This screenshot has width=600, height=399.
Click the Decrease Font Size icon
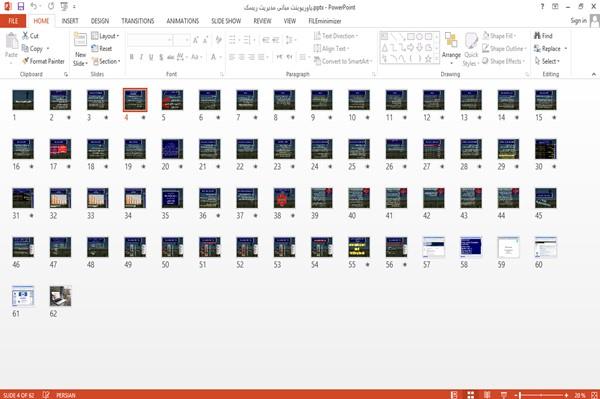(x=205, y=40)
